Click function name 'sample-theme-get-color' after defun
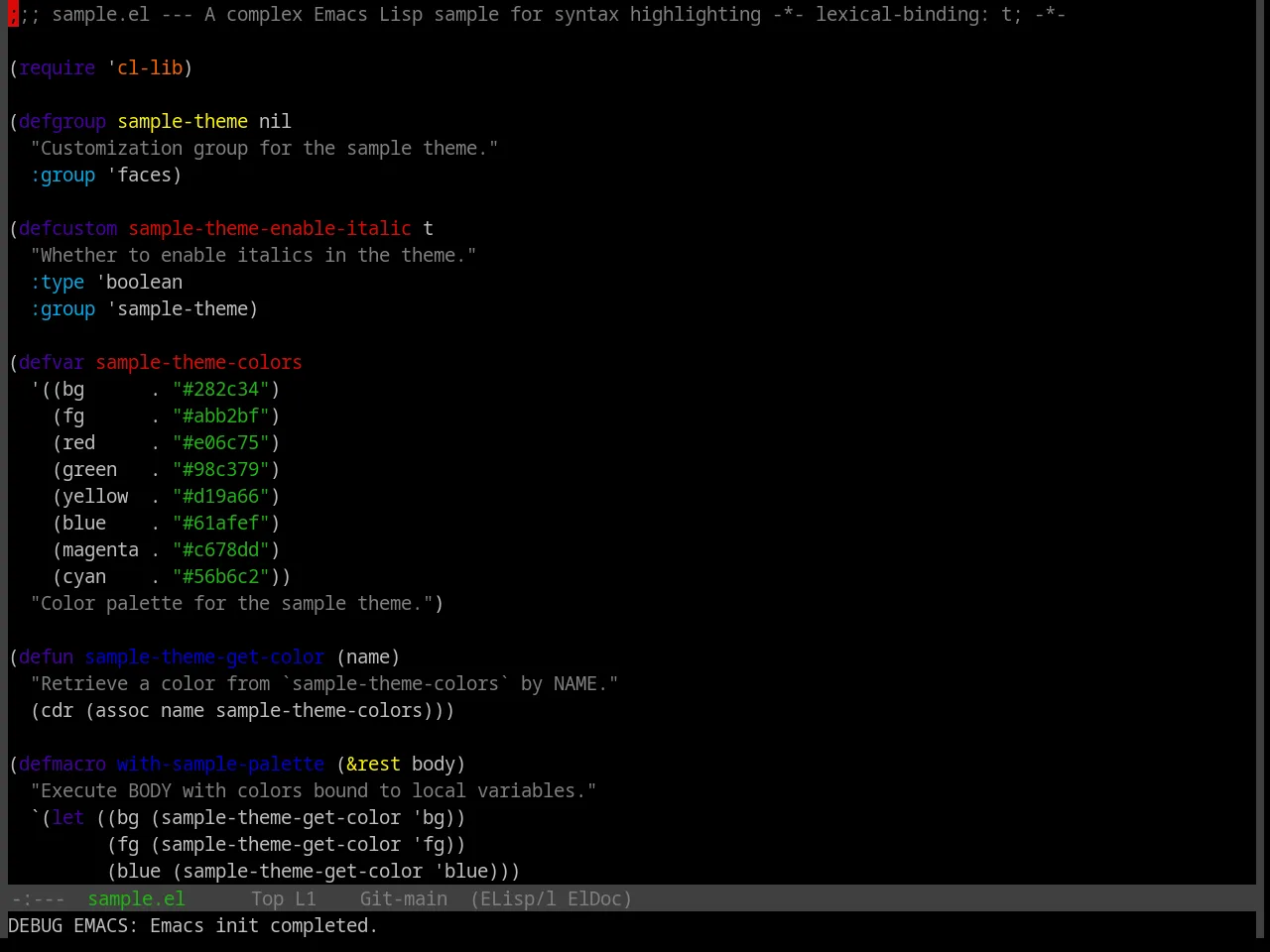 [204, 656]
